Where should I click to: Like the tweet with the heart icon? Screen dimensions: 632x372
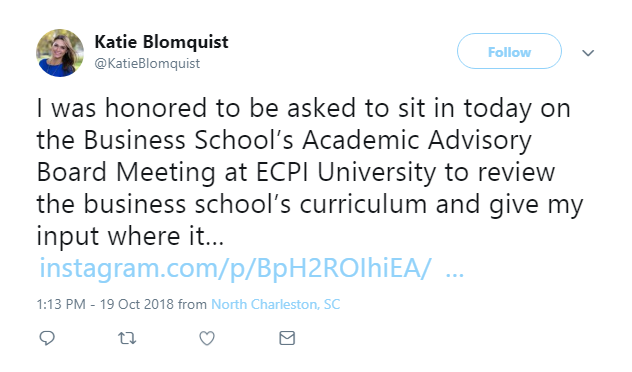[x=207, y=338]
